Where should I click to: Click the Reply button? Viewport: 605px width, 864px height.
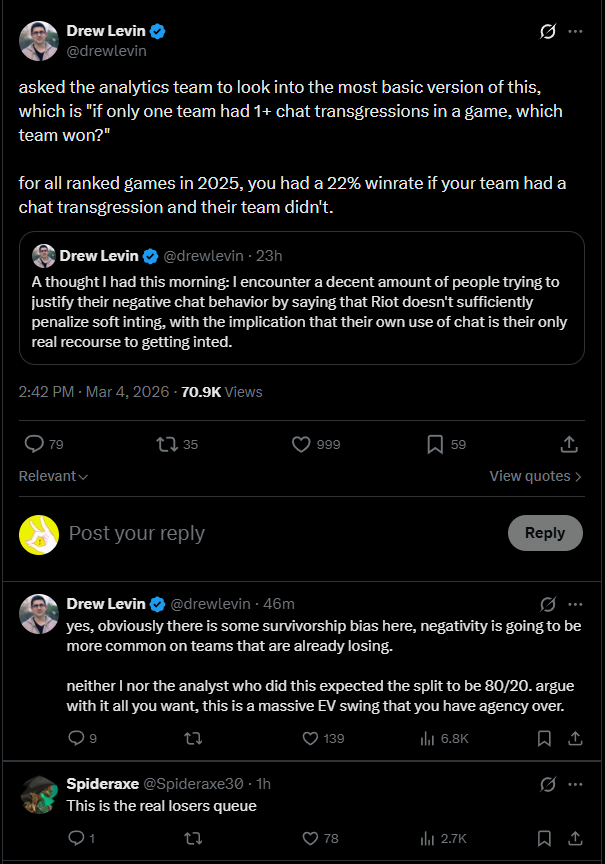(544, 533)
